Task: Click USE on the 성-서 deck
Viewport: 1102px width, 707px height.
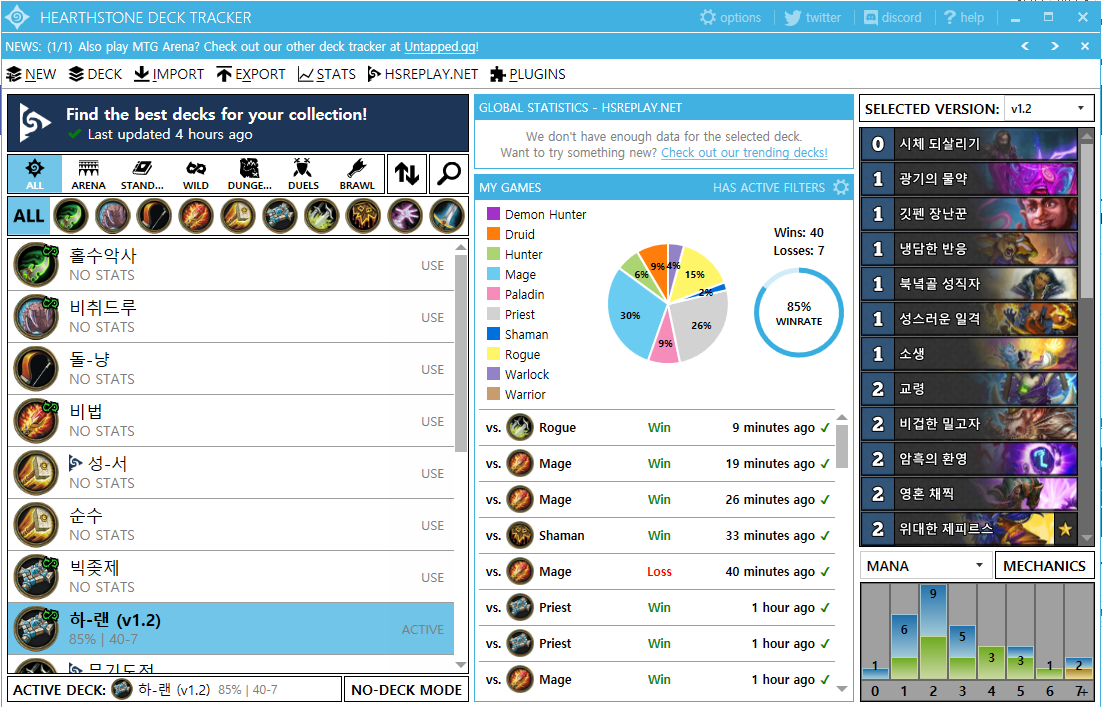Action: pyautogui.click(x=432, y=474)
